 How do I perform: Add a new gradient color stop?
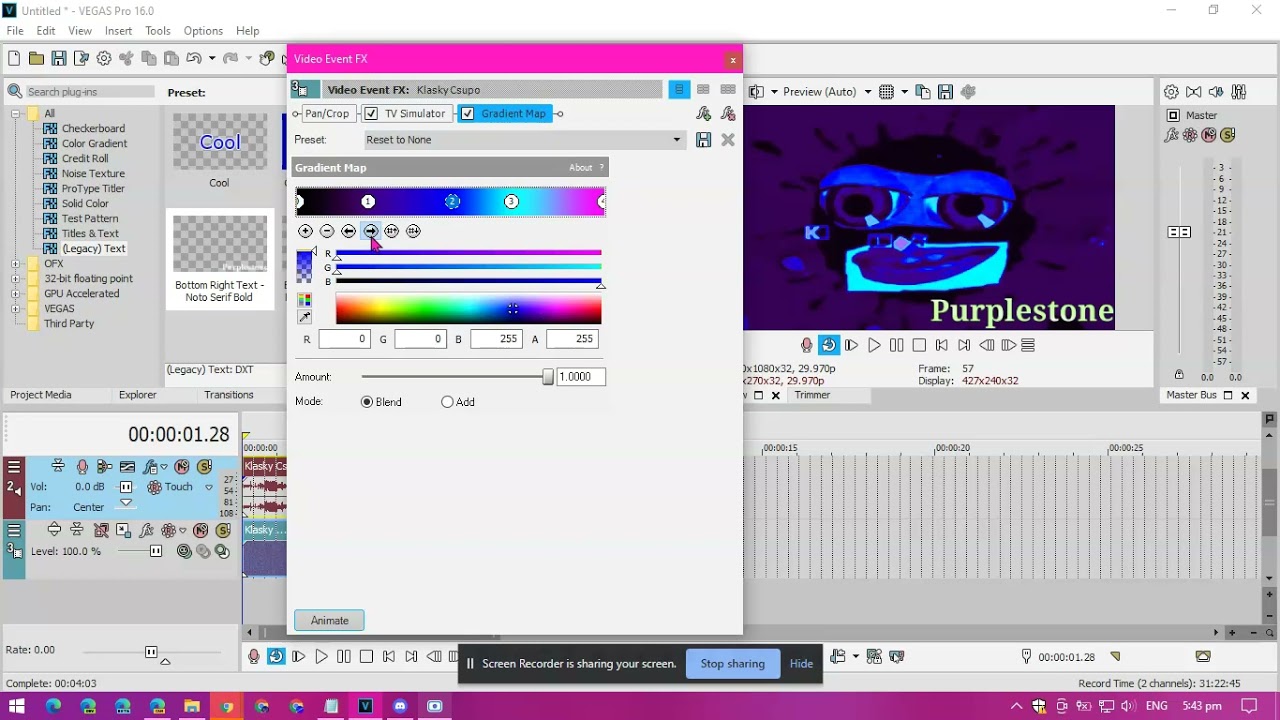pos(305,231)
